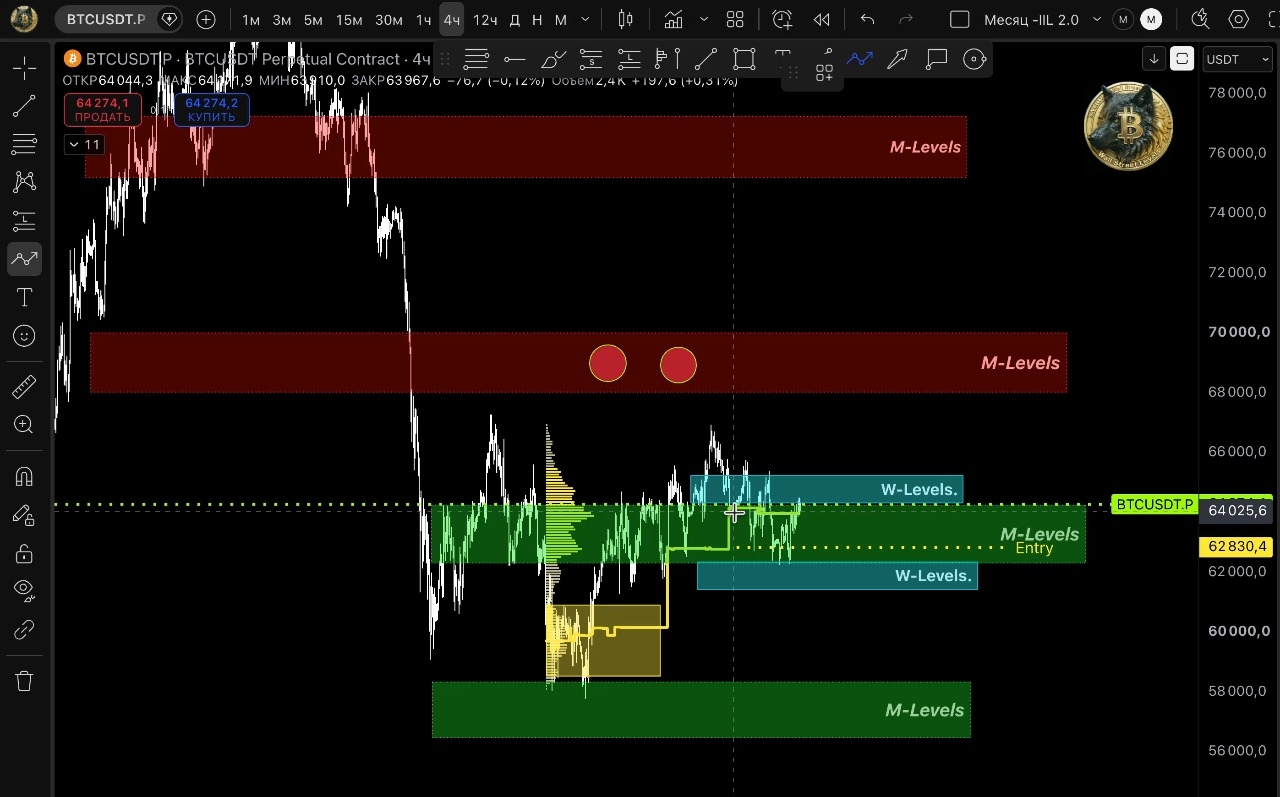Select the diagonal line tool in floating toolbar
The image size is (1280, 797).
pos(706,60)
